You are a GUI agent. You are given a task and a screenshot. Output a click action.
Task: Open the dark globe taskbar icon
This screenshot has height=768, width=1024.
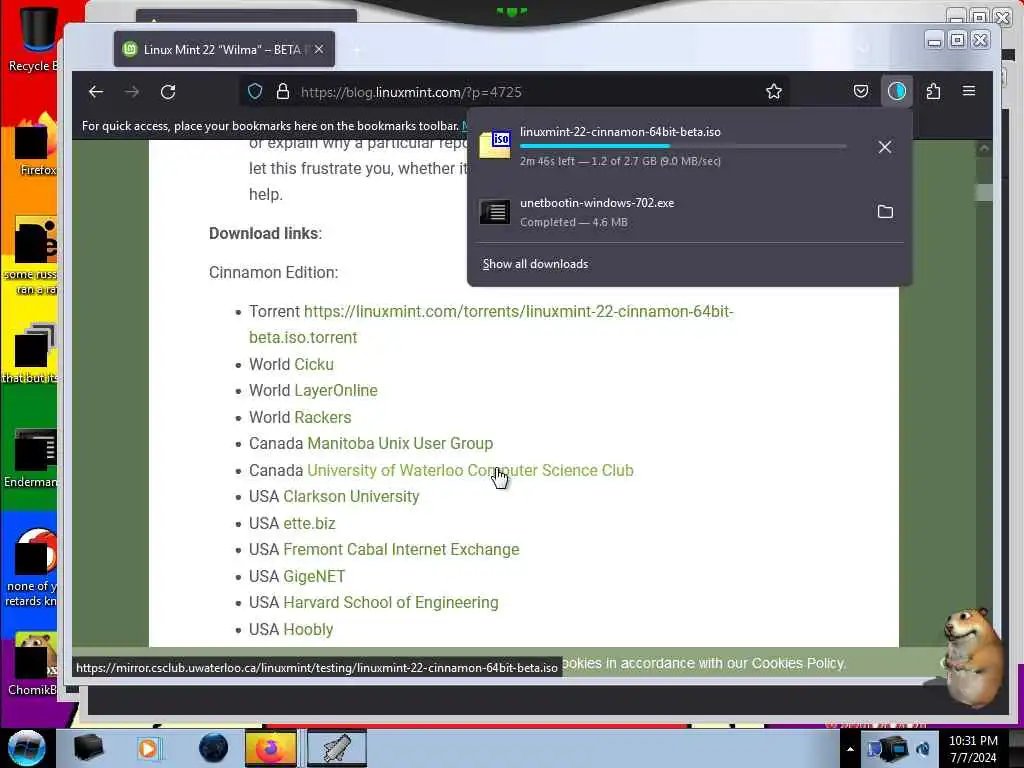[214, 748]
